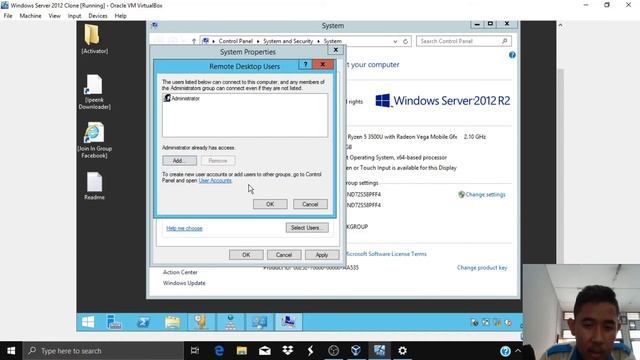Open Task View on host taskbar
This screenshot has width=640, height=360.
[195, 351]
